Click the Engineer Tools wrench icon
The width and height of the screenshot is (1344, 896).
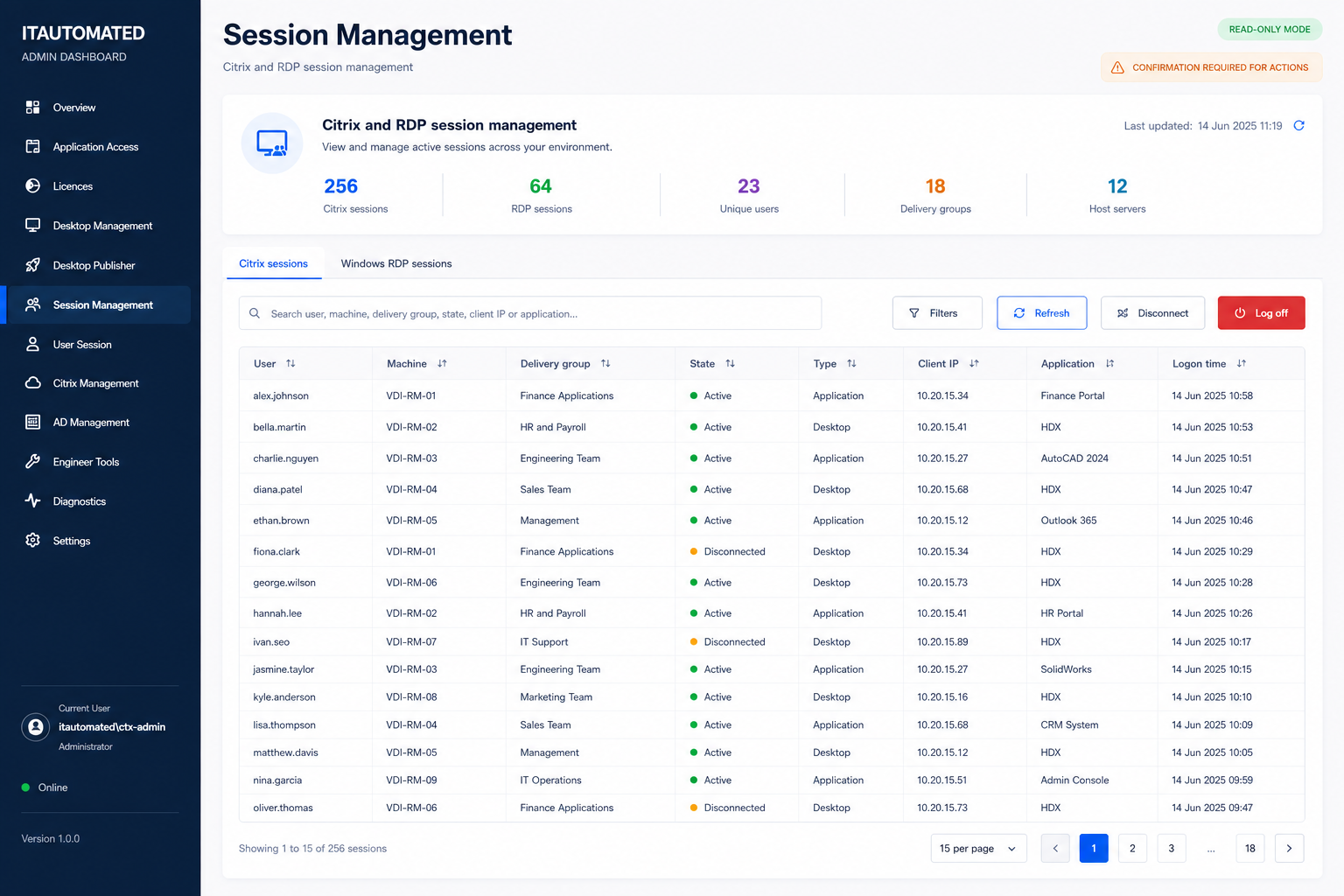32,462
